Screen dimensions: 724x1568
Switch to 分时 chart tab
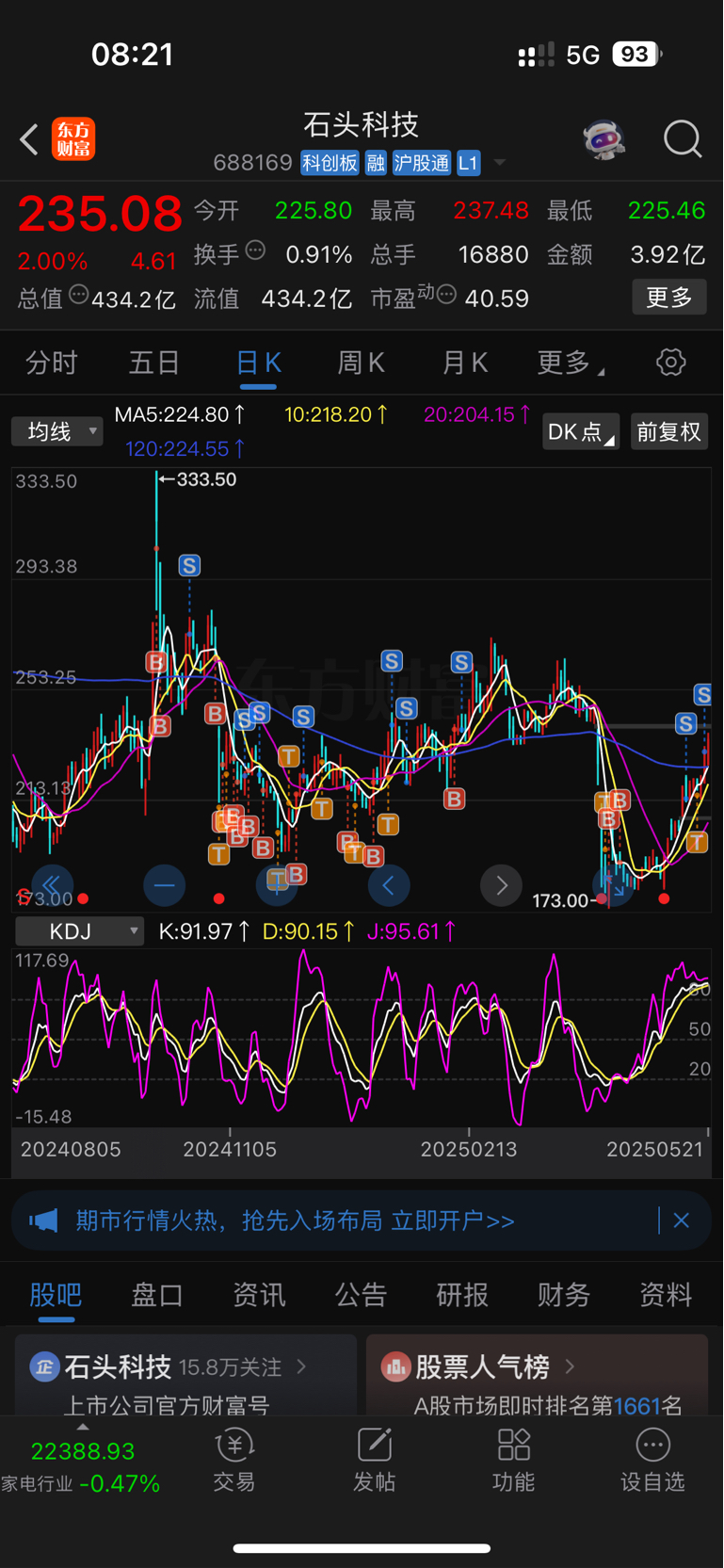pyautogui.click(x=52, y=363)
